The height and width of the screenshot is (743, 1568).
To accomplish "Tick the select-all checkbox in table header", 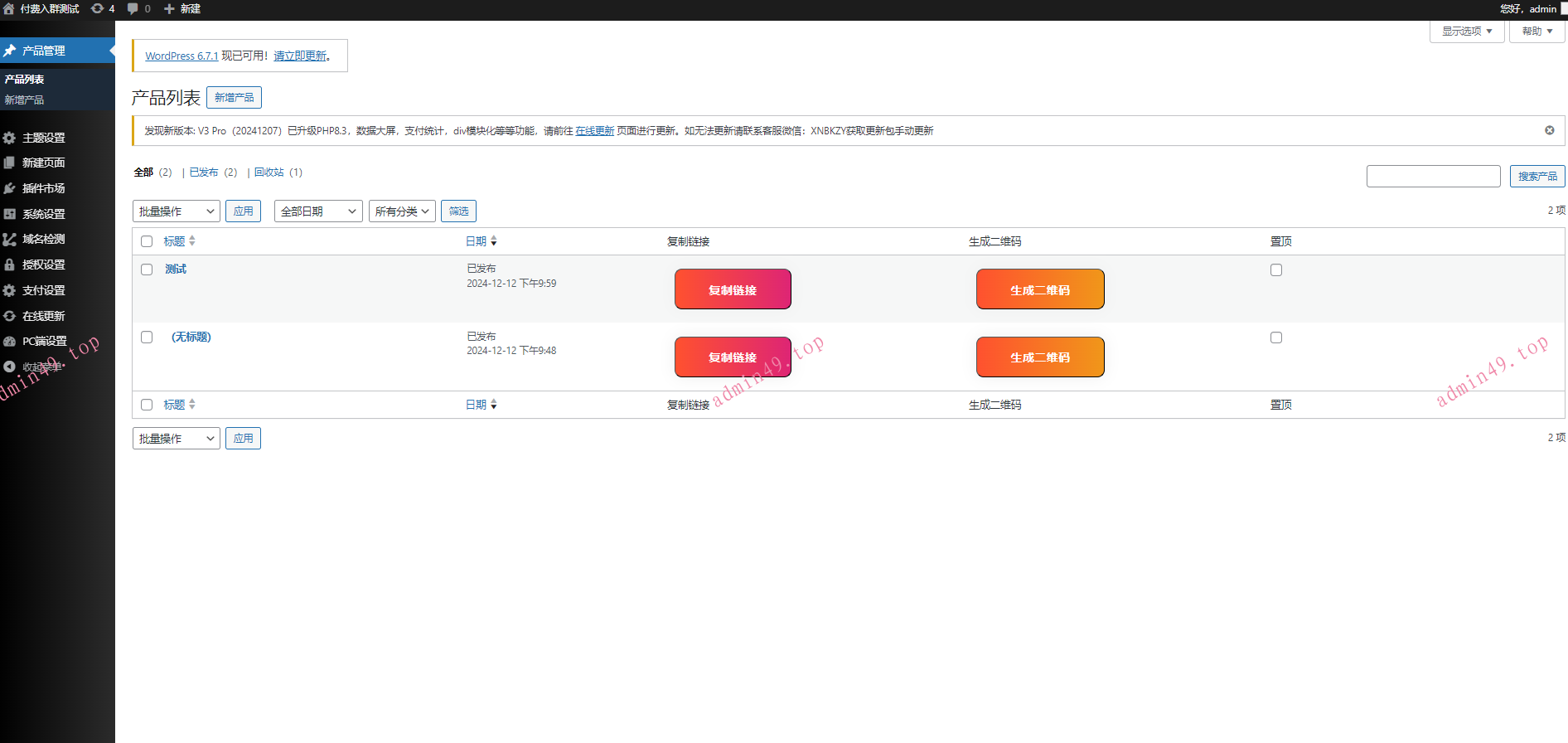I will [147, 241].
